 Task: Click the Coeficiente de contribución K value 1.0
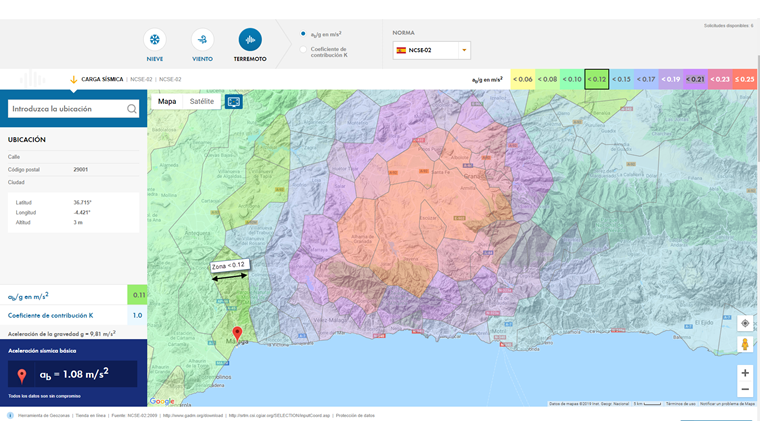point(137,315)
